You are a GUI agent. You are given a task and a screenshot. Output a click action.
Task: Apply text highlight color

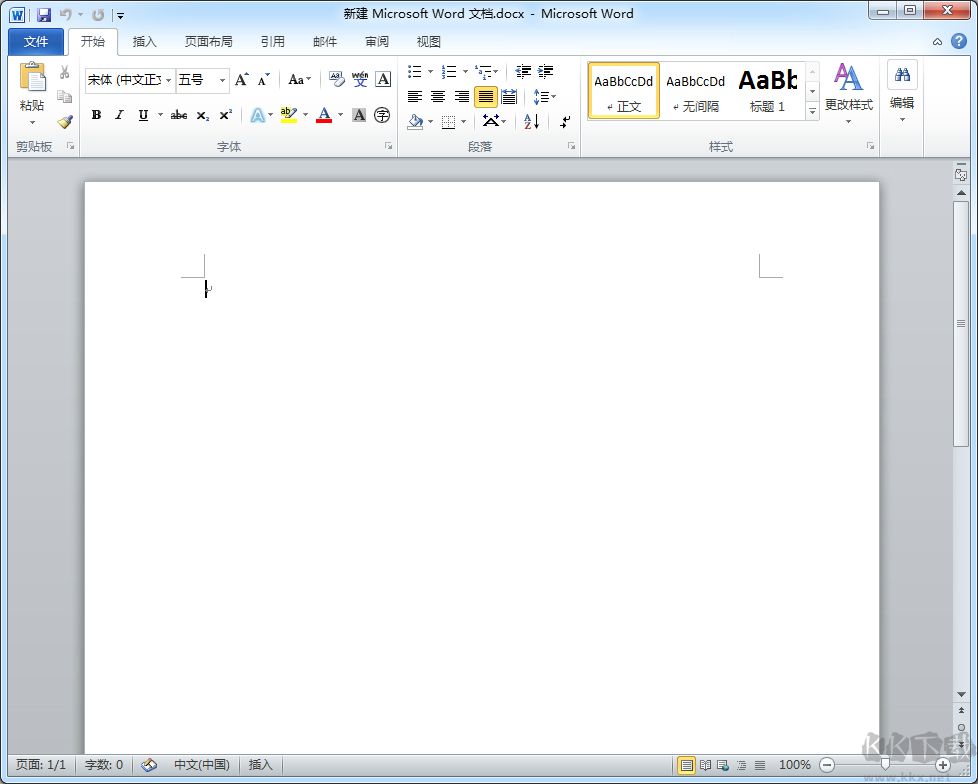point(287,114)
